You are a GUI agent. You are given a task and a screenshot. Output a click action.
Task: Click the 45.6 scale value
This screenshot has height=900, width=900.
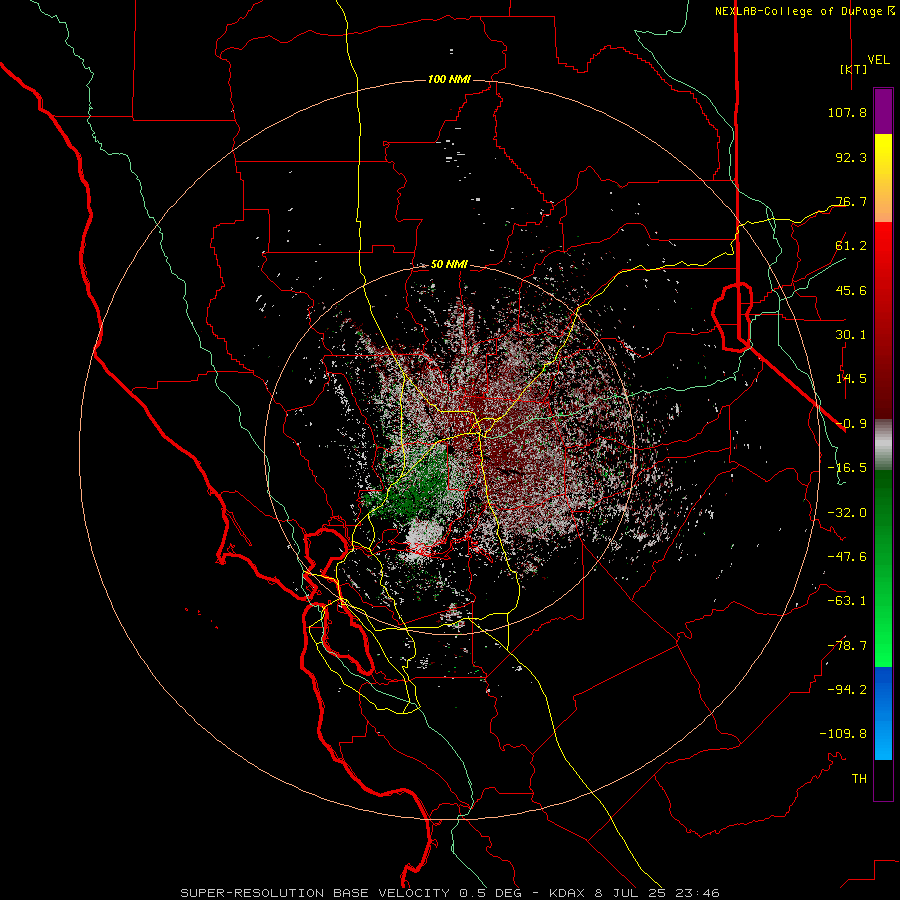851,290
